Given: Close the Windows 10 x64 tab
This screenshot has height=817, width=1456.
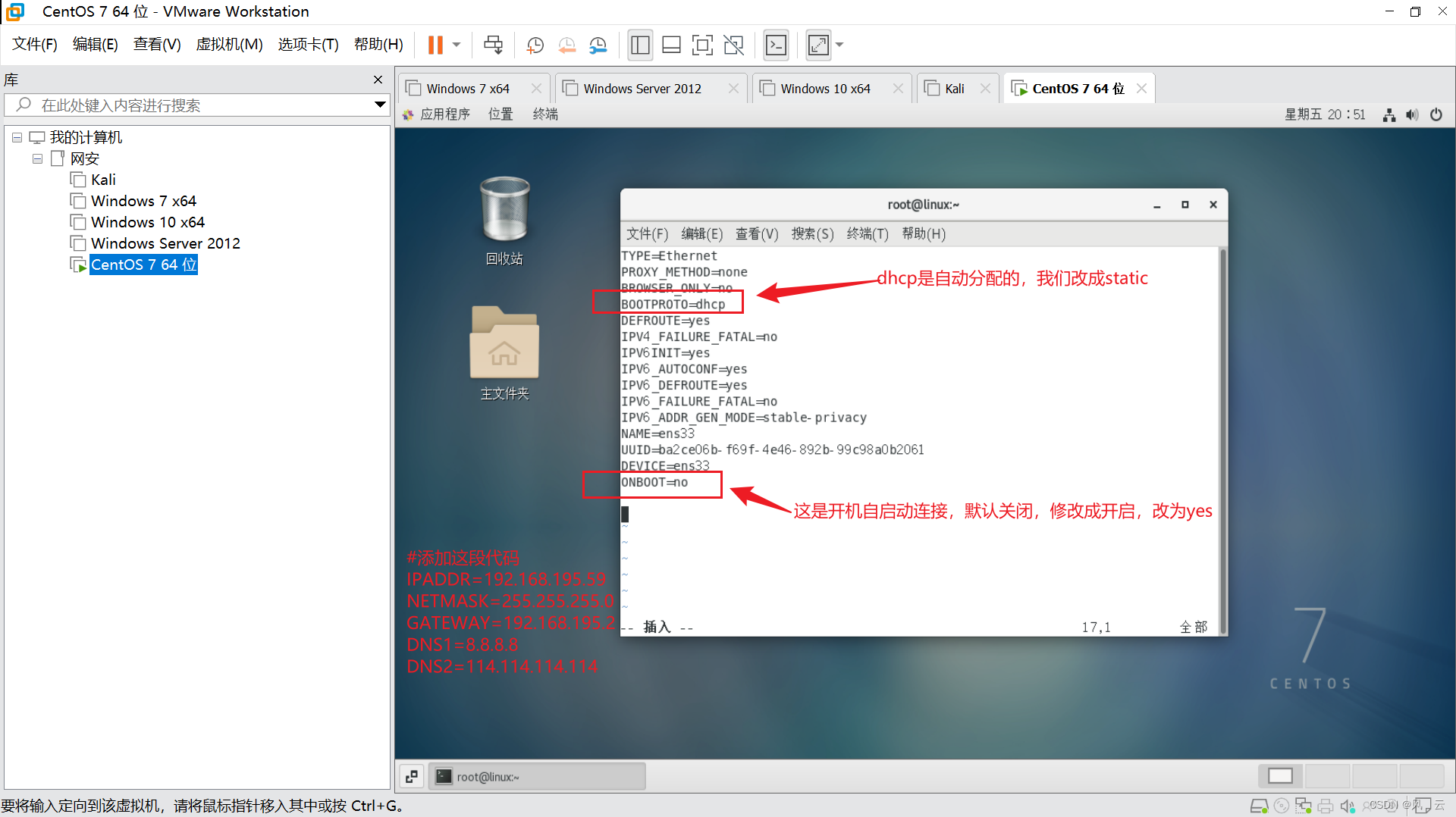Looking at the screenshot, I should coord(898,89).
